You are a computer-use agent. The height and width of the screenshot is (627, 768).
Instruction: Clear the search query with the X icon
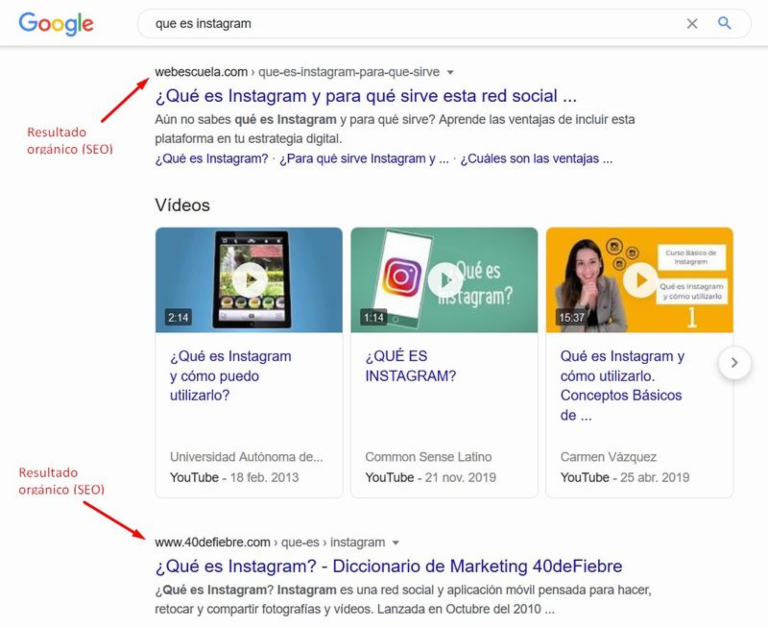(x=692, y=24)
